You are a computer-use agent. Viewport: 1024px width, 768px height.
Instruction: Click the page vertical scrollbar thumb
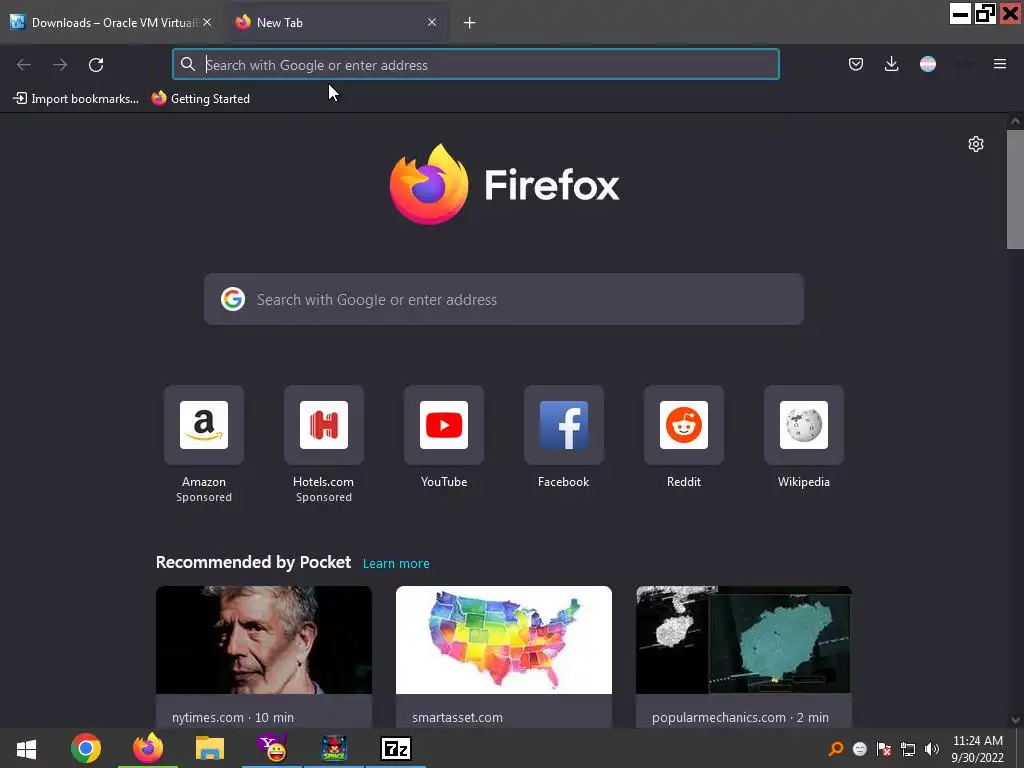[1015, 189]
